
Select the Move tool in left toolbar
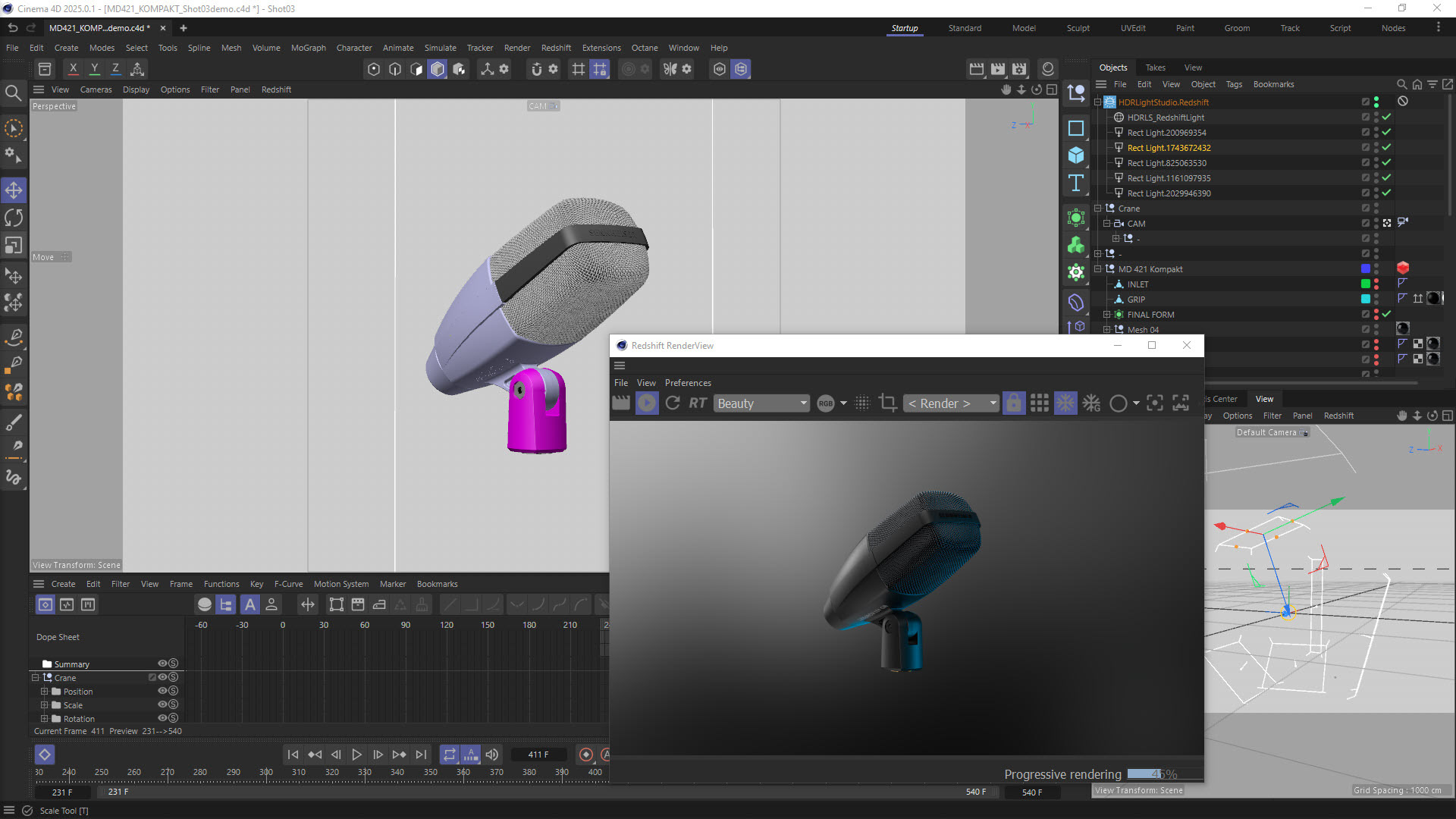pyautogui.click(x=14, y=190)
